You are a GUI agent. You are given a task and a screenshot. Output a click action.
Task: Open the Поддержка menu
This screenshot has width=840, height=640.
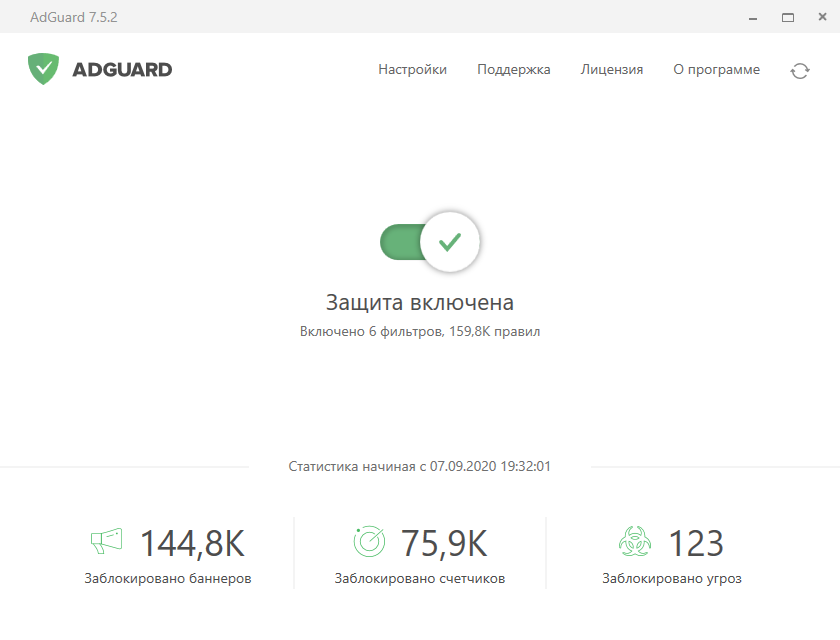tap(514, 70)
